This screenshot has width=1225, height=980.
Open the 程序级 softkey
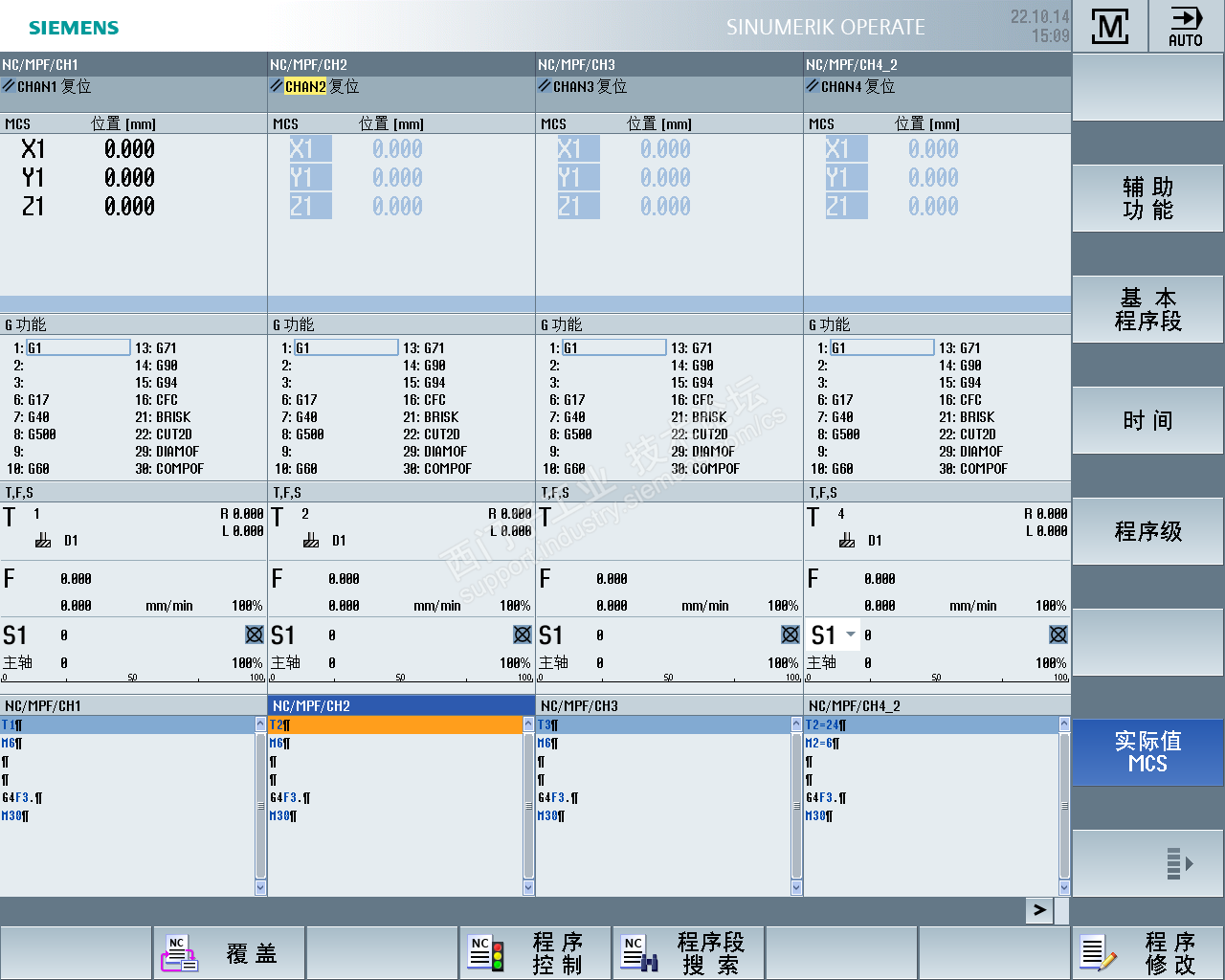coord(1147,531)
